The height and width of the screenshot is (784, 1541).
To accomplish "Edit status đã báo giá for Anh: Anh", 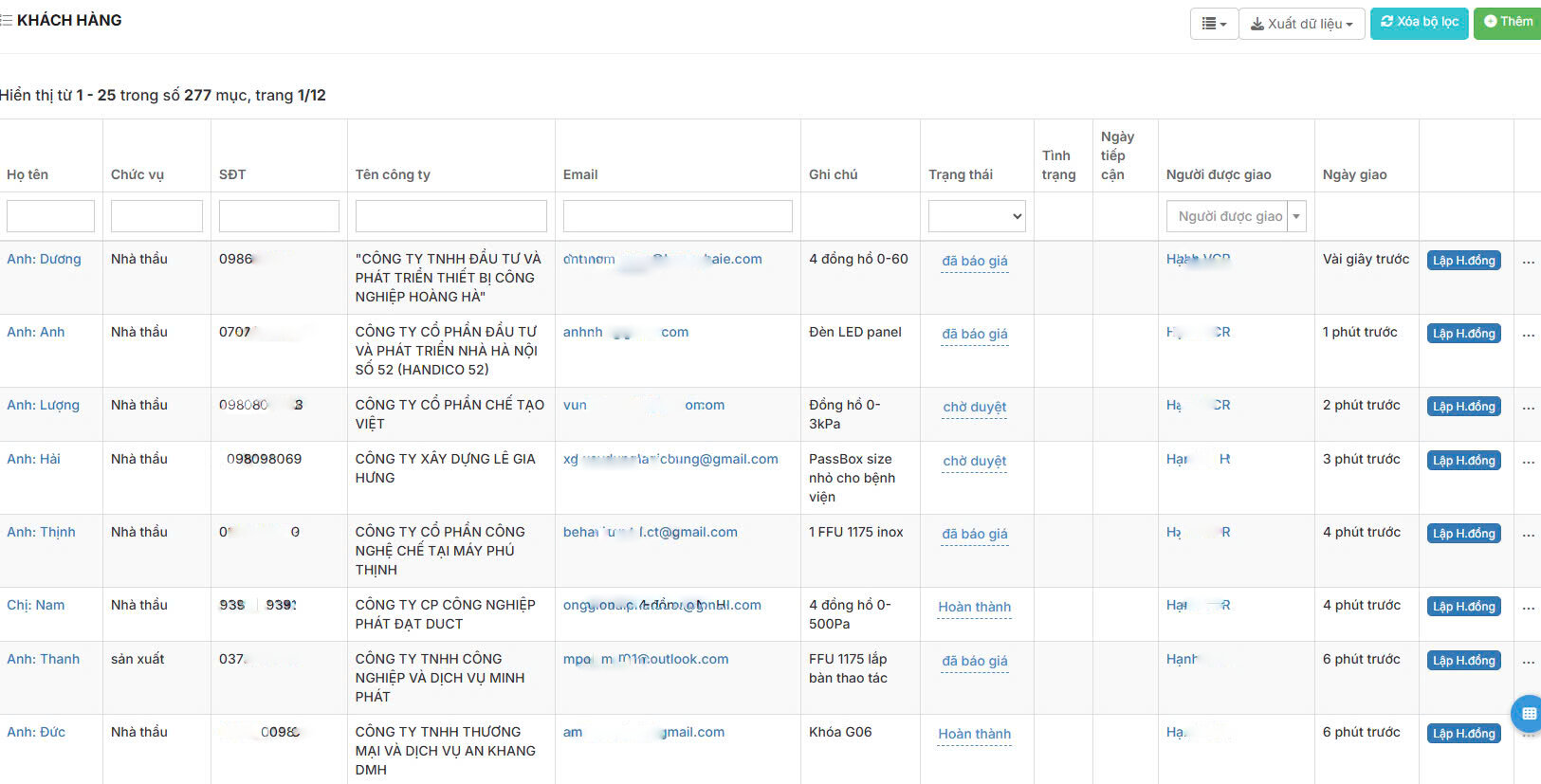I will (x=975, y=335).
